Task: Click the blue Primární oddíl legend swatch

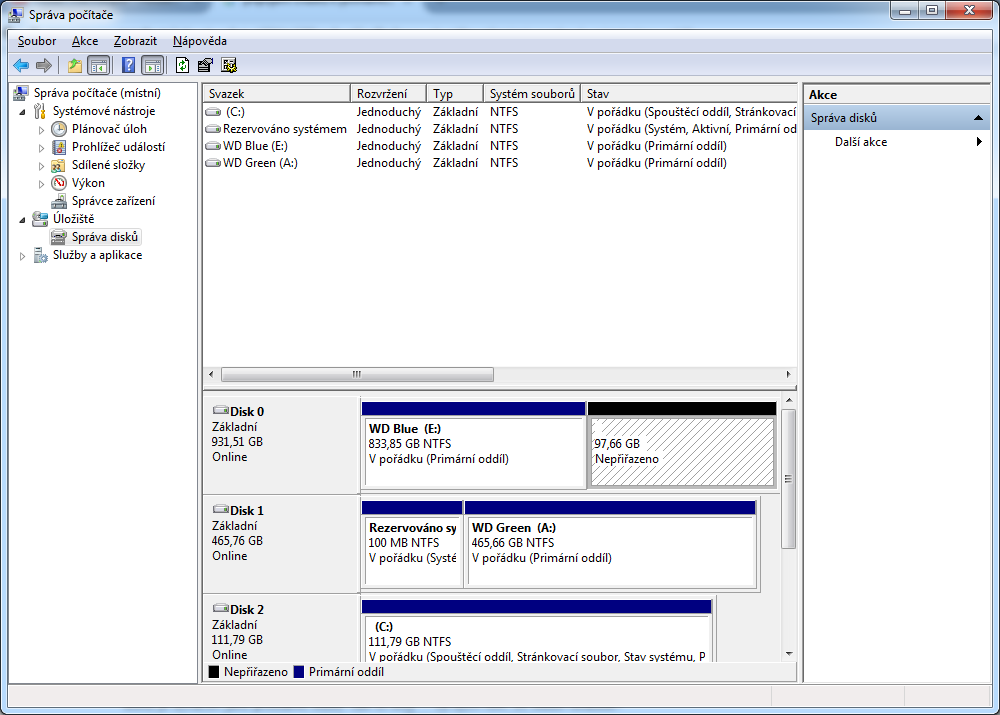Action: [x=298, y=672]
